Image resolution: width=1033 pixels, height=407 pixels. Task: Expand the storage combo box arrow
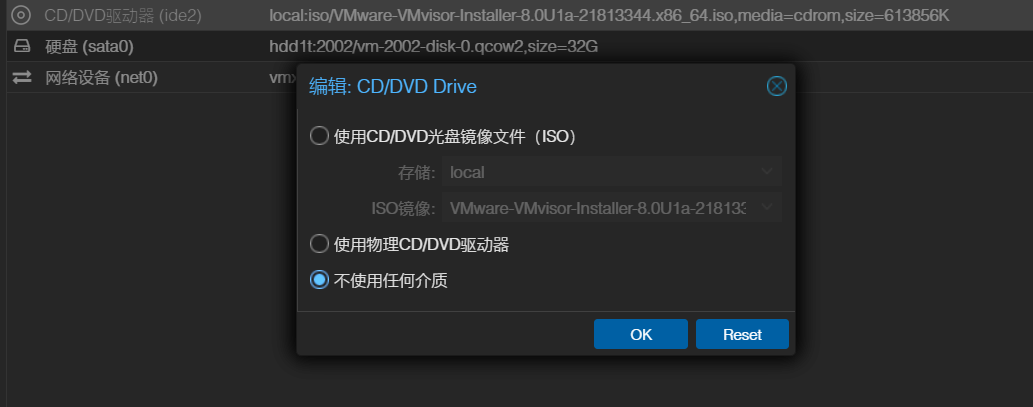tap(767, 172)
